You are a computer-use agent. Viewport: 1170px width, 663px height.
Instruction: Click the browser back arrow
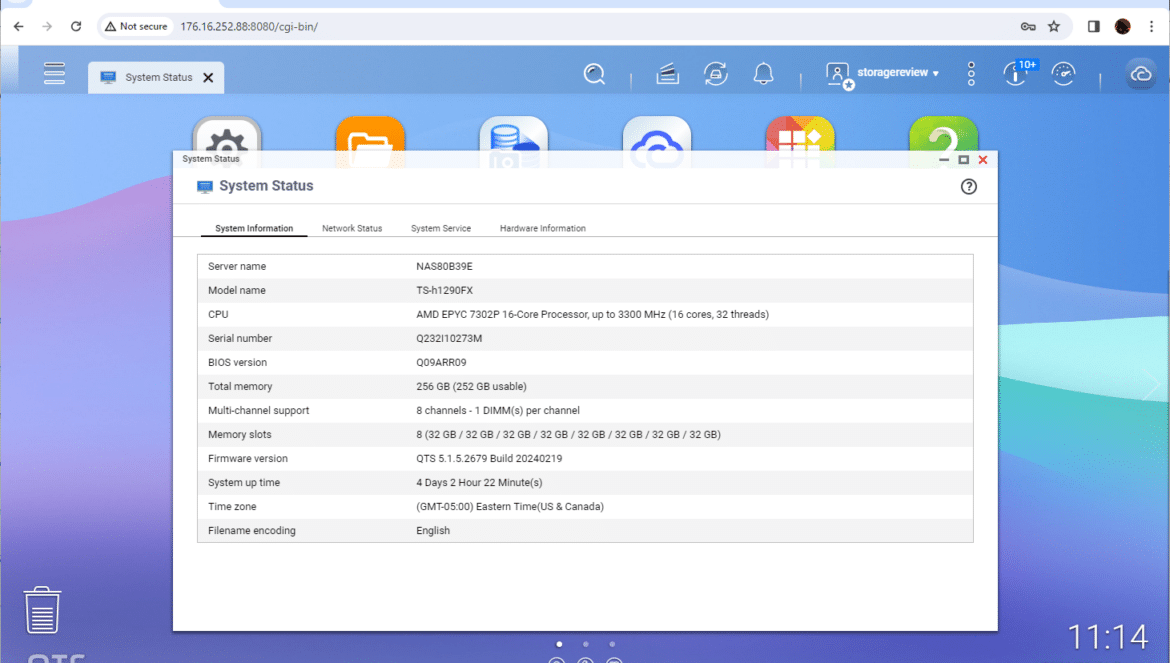pos(19,27)
